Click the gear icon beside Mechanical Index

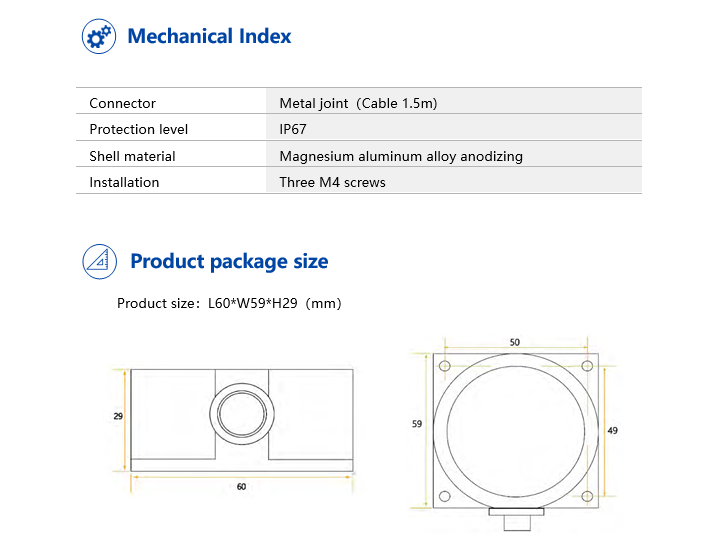tap(97, 37)
